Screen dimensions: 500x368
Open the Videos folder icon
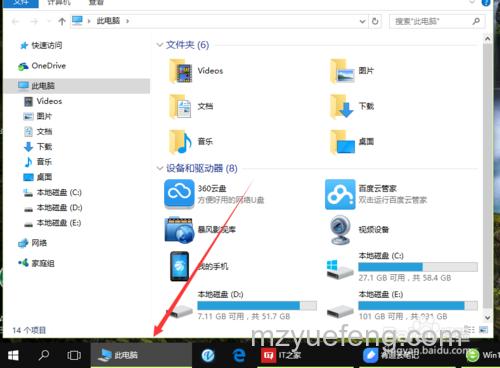181,71
